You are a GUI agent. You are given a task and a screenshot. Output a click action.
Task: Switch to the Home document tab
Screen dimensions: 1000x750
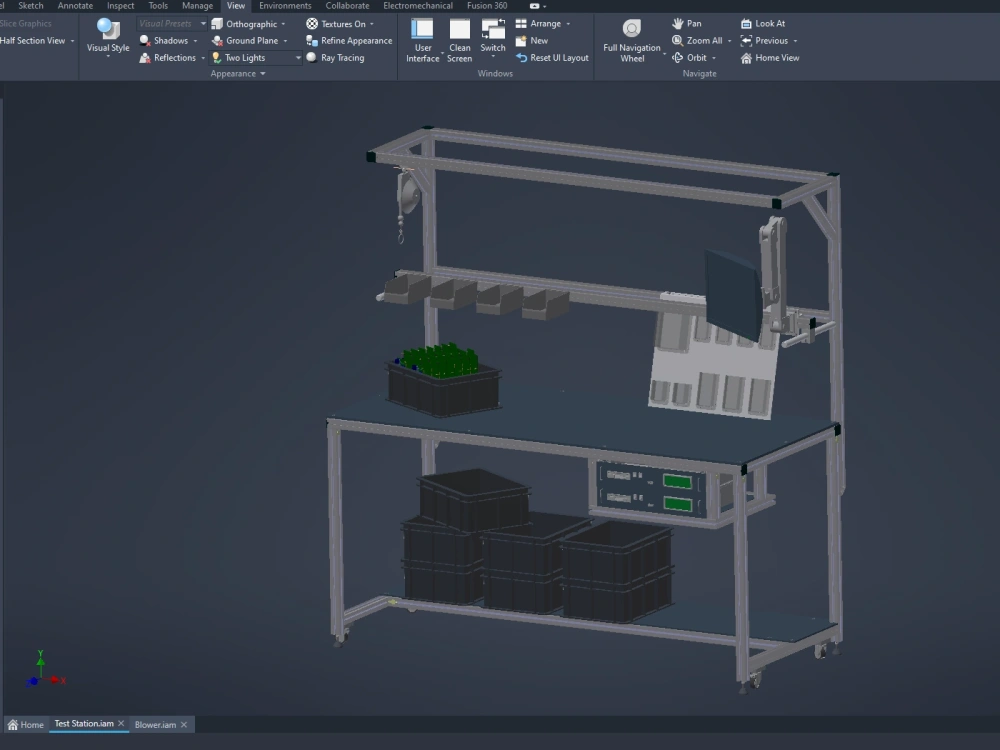click(26, 724)
